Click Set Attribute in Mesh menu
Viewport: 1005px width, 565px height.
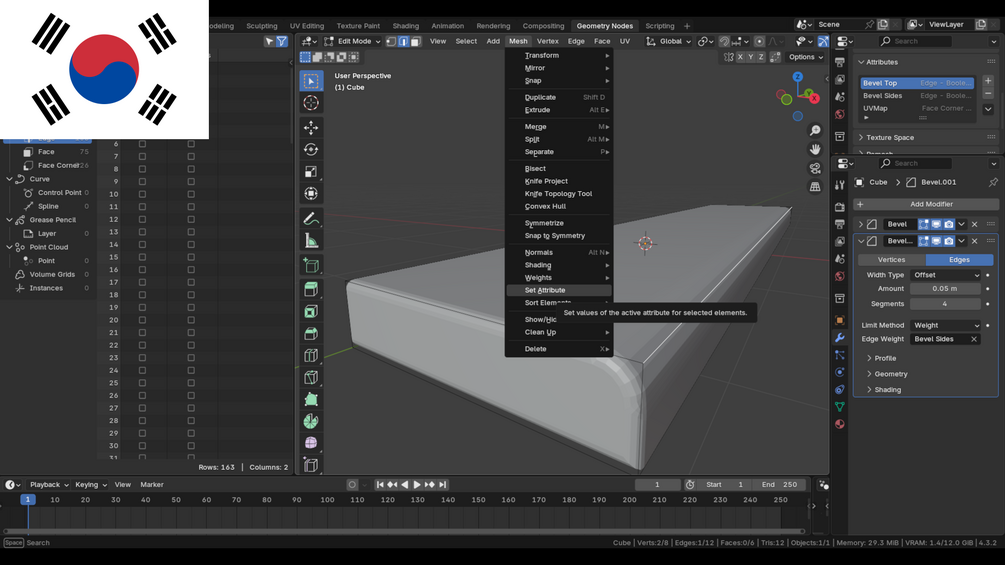click(559, 290)
